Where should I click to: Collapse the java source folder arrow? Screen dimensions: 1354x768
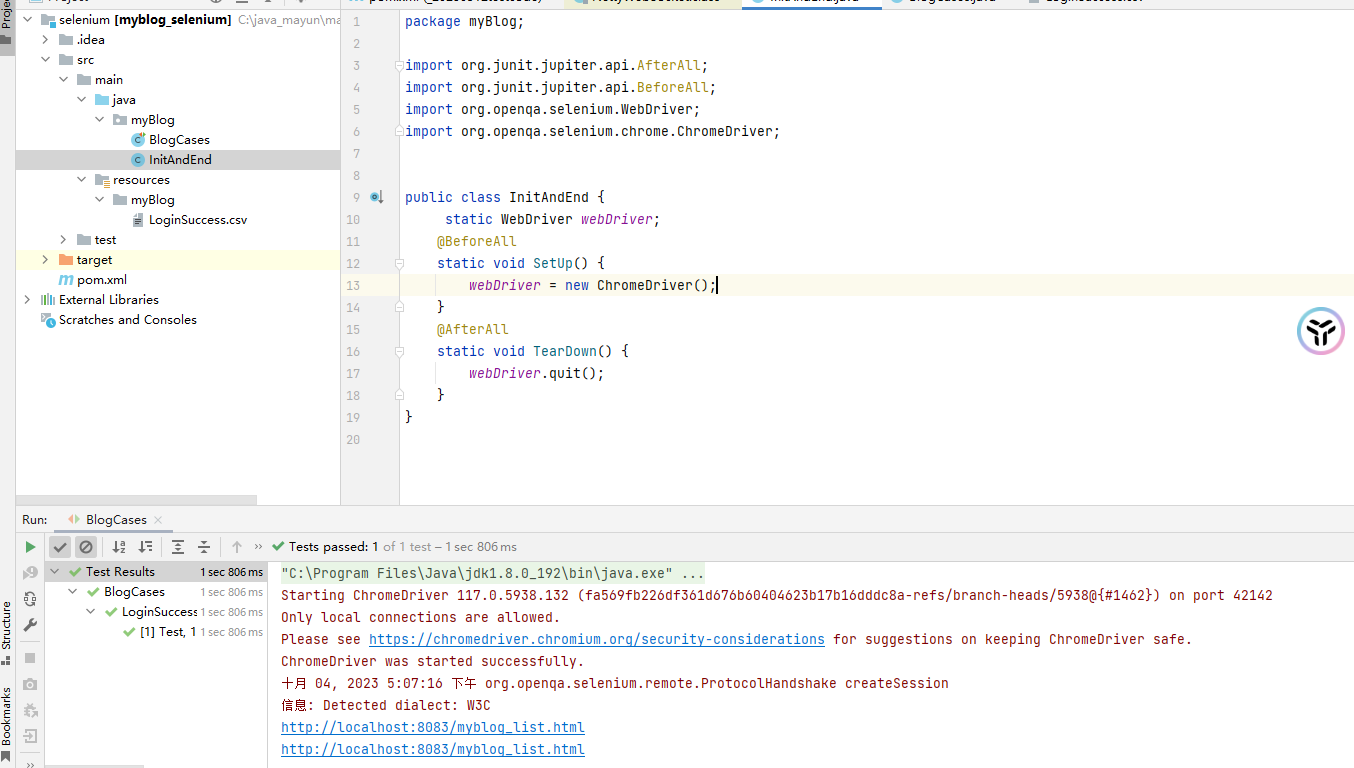coord(81,100)
